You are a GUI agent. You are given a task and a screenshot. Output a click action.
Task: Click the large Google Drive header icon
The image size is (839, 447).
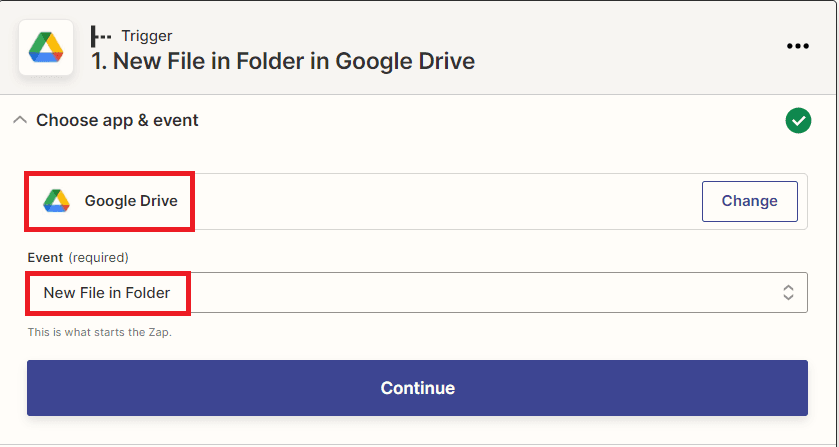(45, 48)
